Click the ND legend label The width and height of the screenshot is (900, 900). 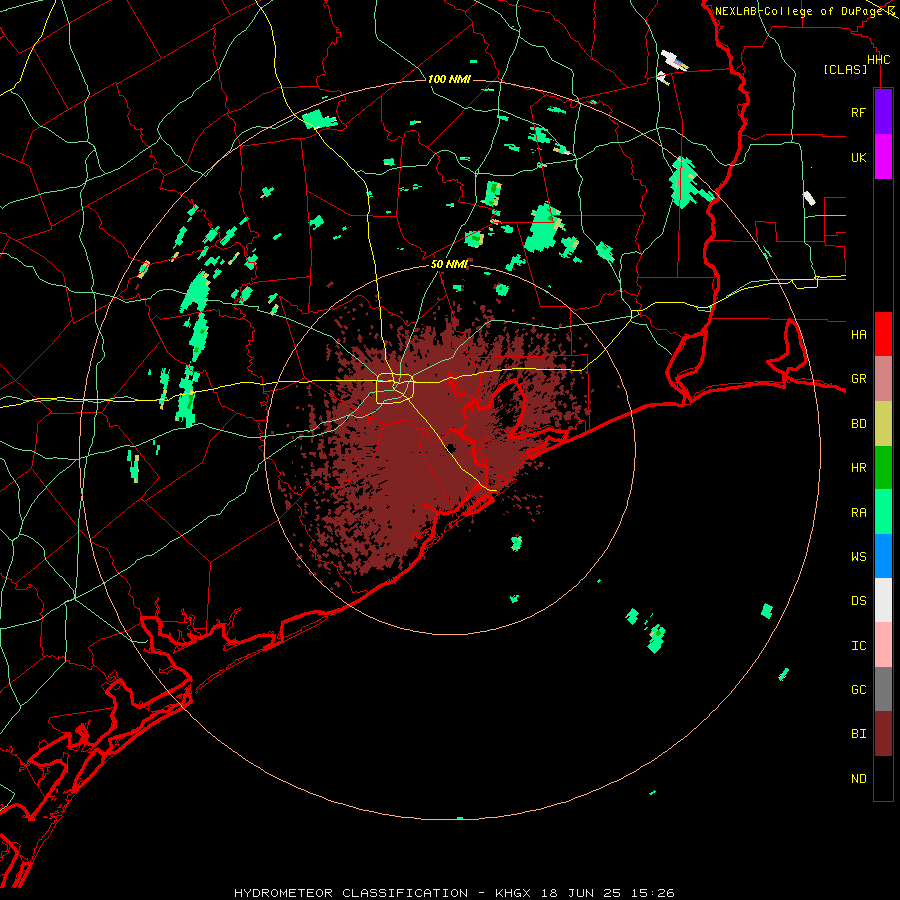point(859,779)
